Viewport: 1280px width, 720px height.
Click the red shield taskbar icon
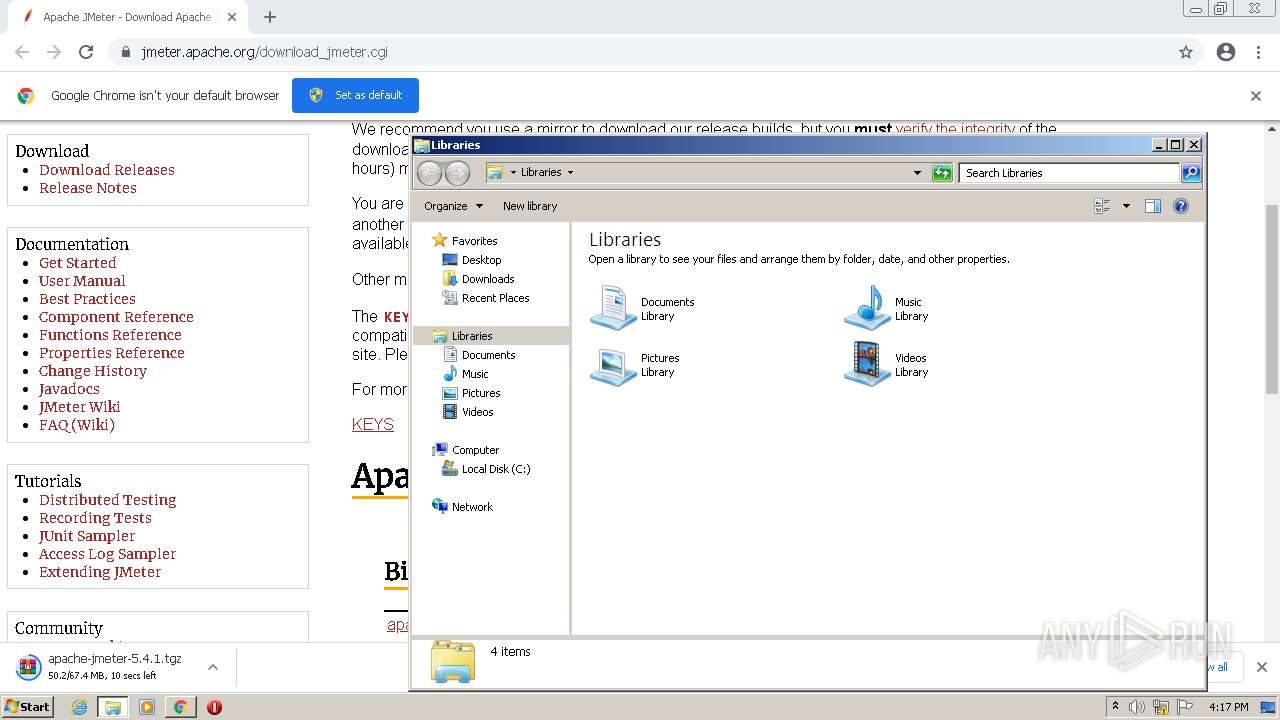[x=214, y=707]
